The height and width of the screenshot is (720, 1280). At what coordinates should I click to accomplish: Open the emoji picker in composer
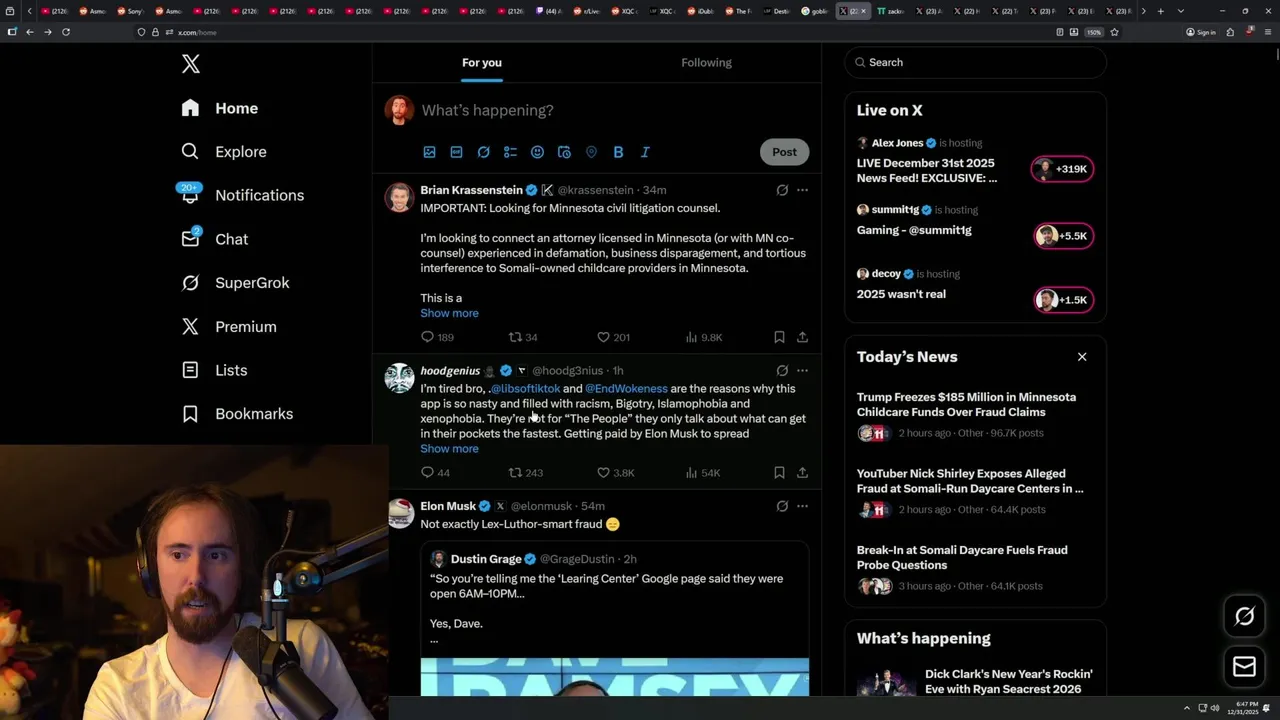(537, 152)
